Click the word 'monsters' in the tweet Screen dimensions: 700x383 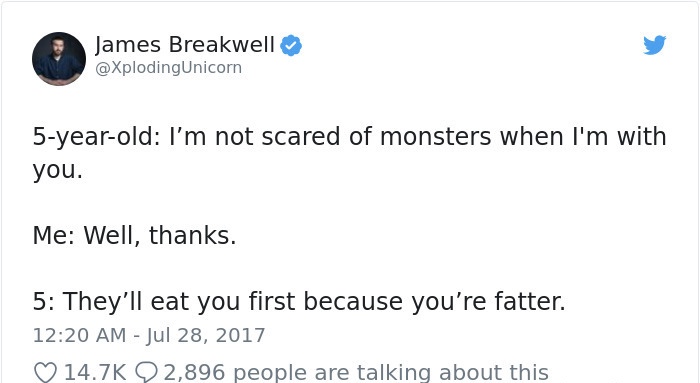[x=436, y=137]
